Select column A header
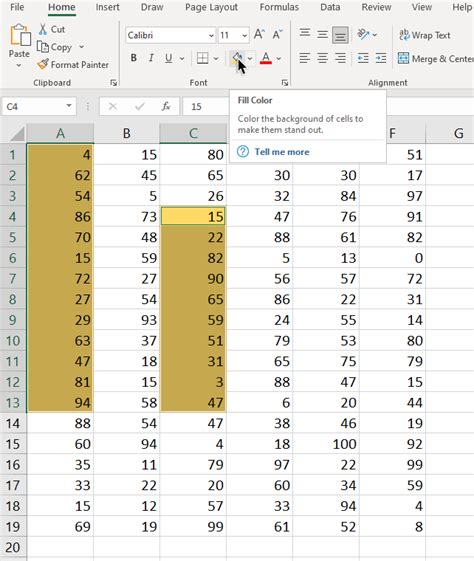This screenshot has width=474, height=561. [x=60, y=133]
